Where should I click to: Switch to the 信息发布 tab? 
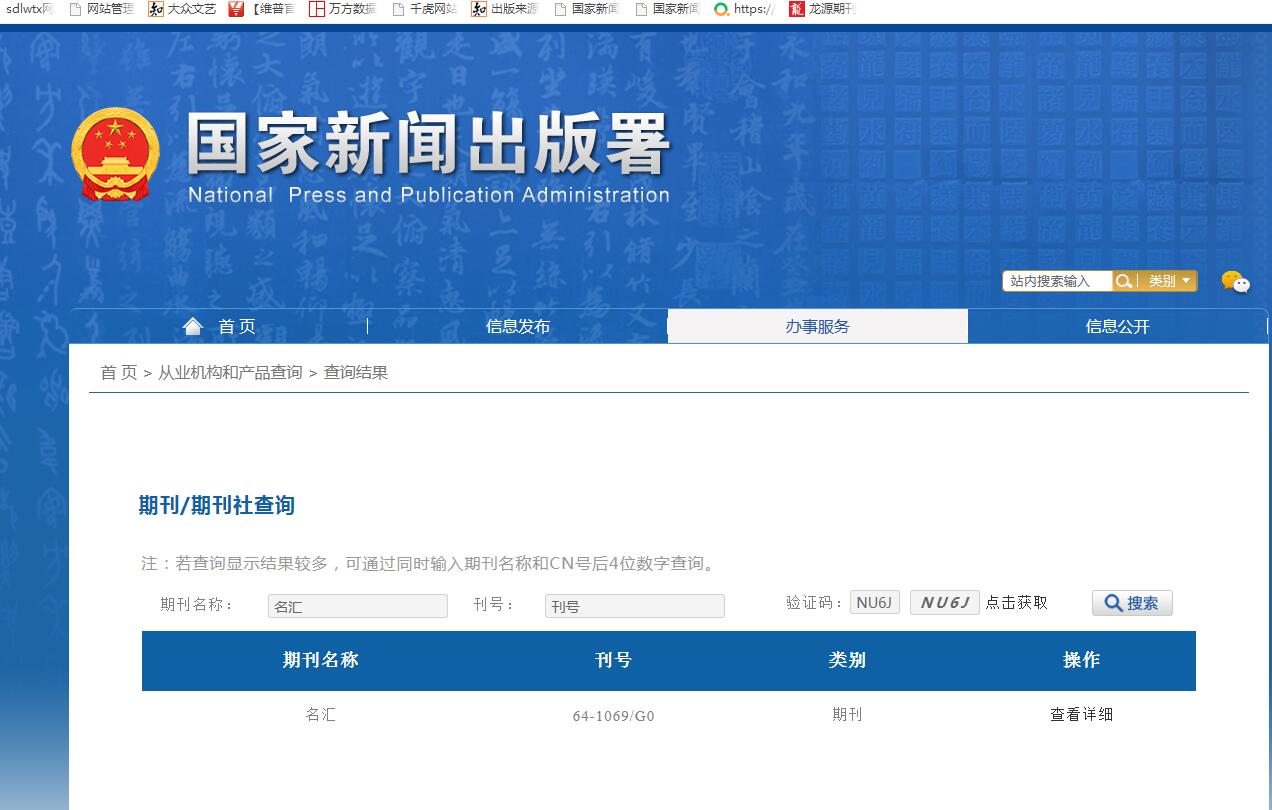(517, 325)
